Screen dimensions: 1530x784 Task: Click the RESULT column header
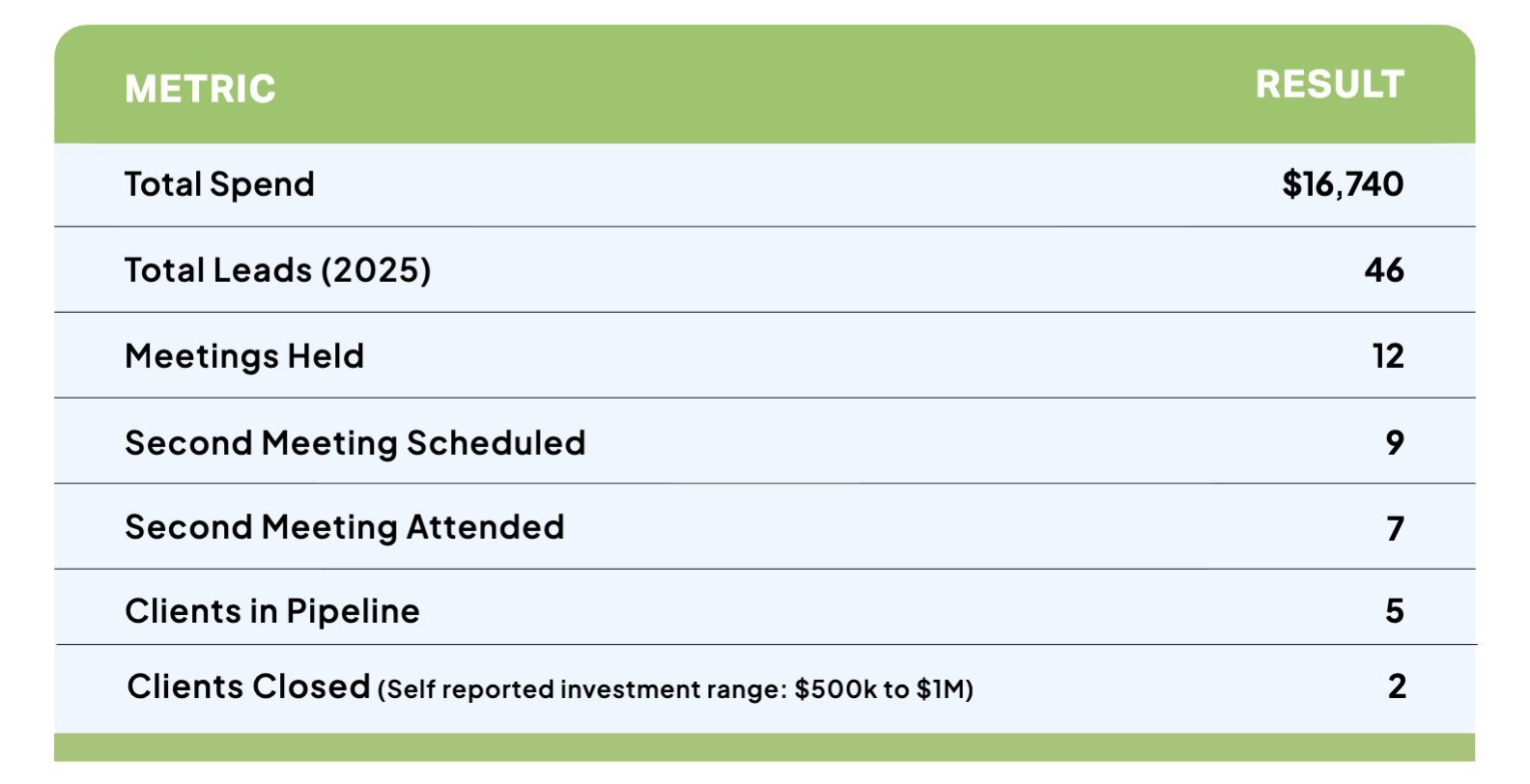[1329, 85]
